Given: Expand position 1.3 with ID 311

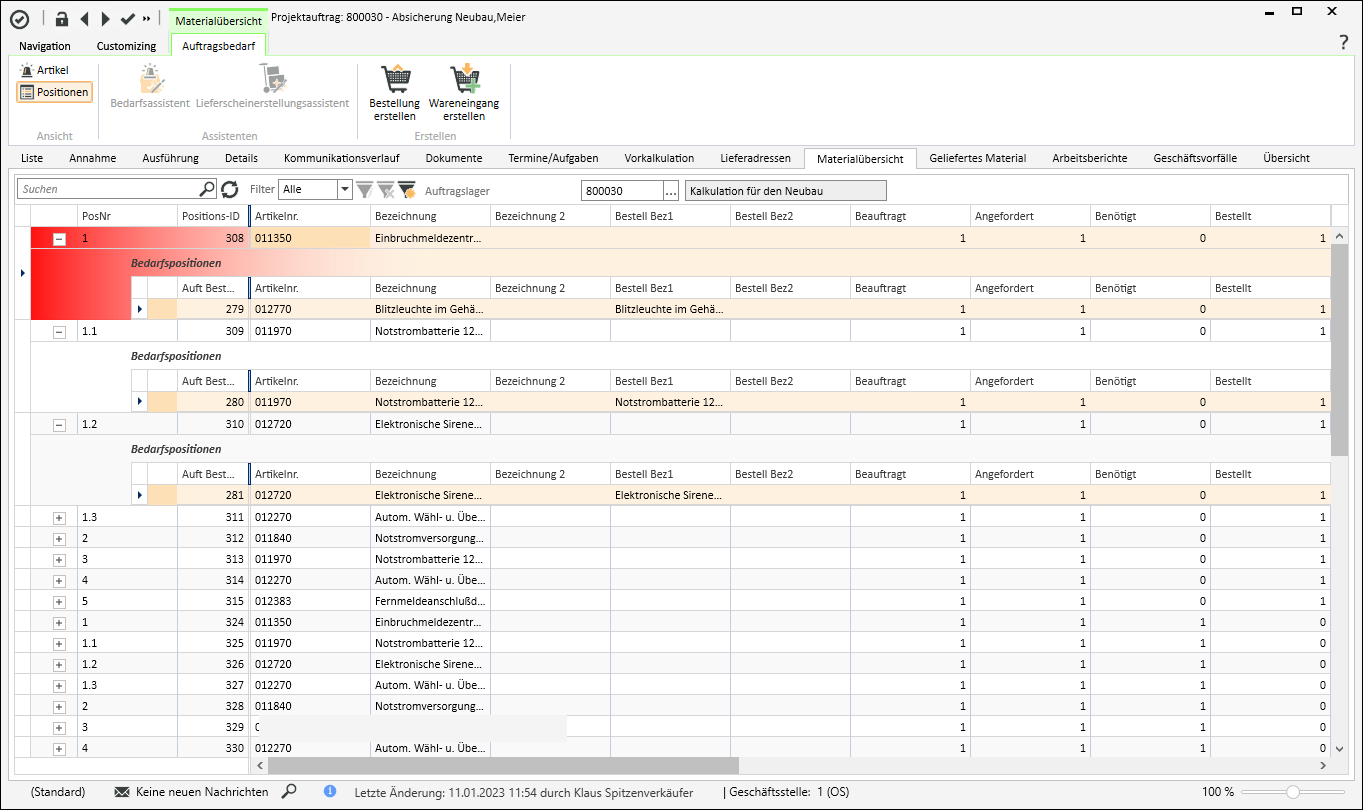Looking at the screenshot, I should (59, 518).
